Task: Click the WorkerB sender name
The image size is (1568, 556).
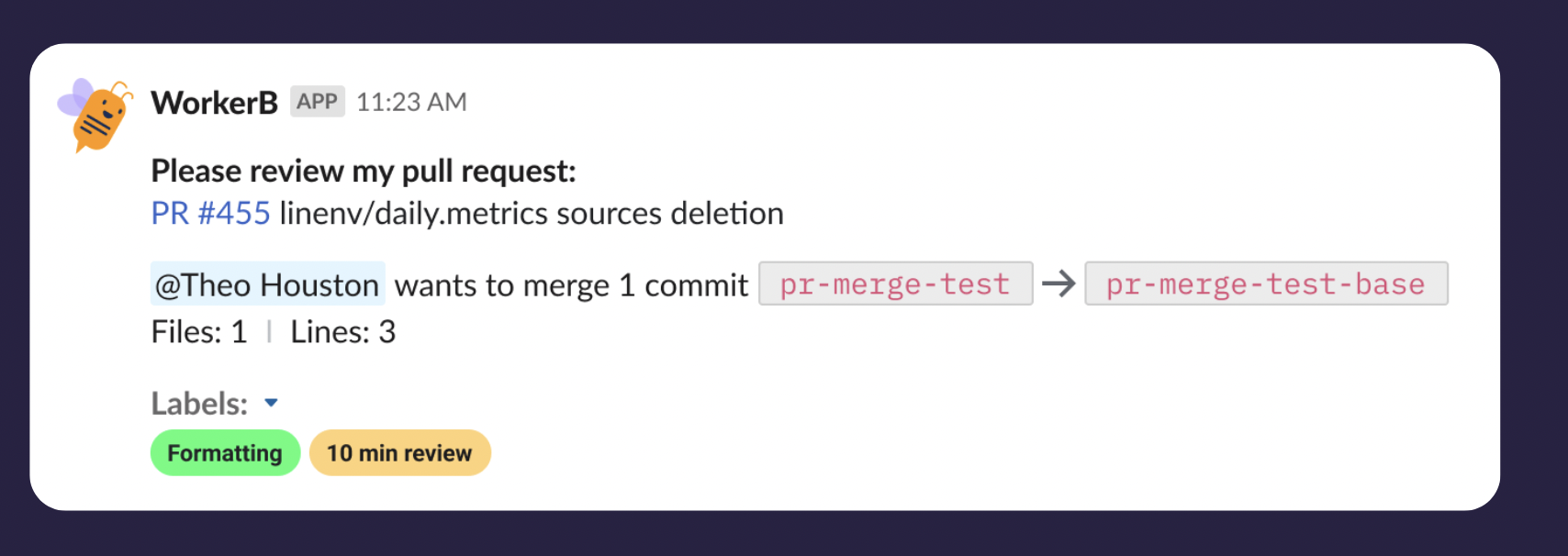Action: click(x=213, y=102)
